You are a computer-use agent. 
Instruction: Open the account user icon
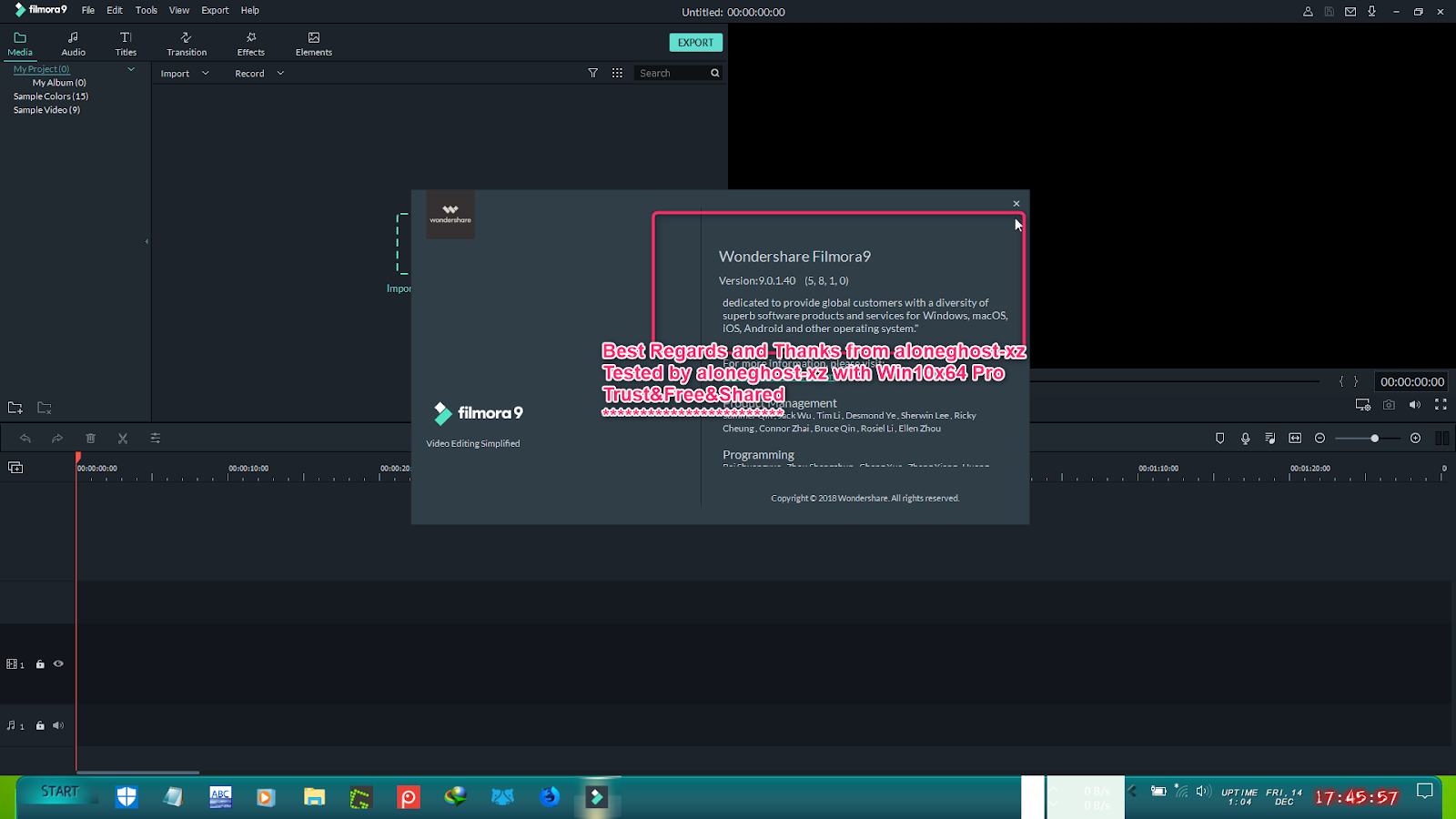pos(1308,12)
